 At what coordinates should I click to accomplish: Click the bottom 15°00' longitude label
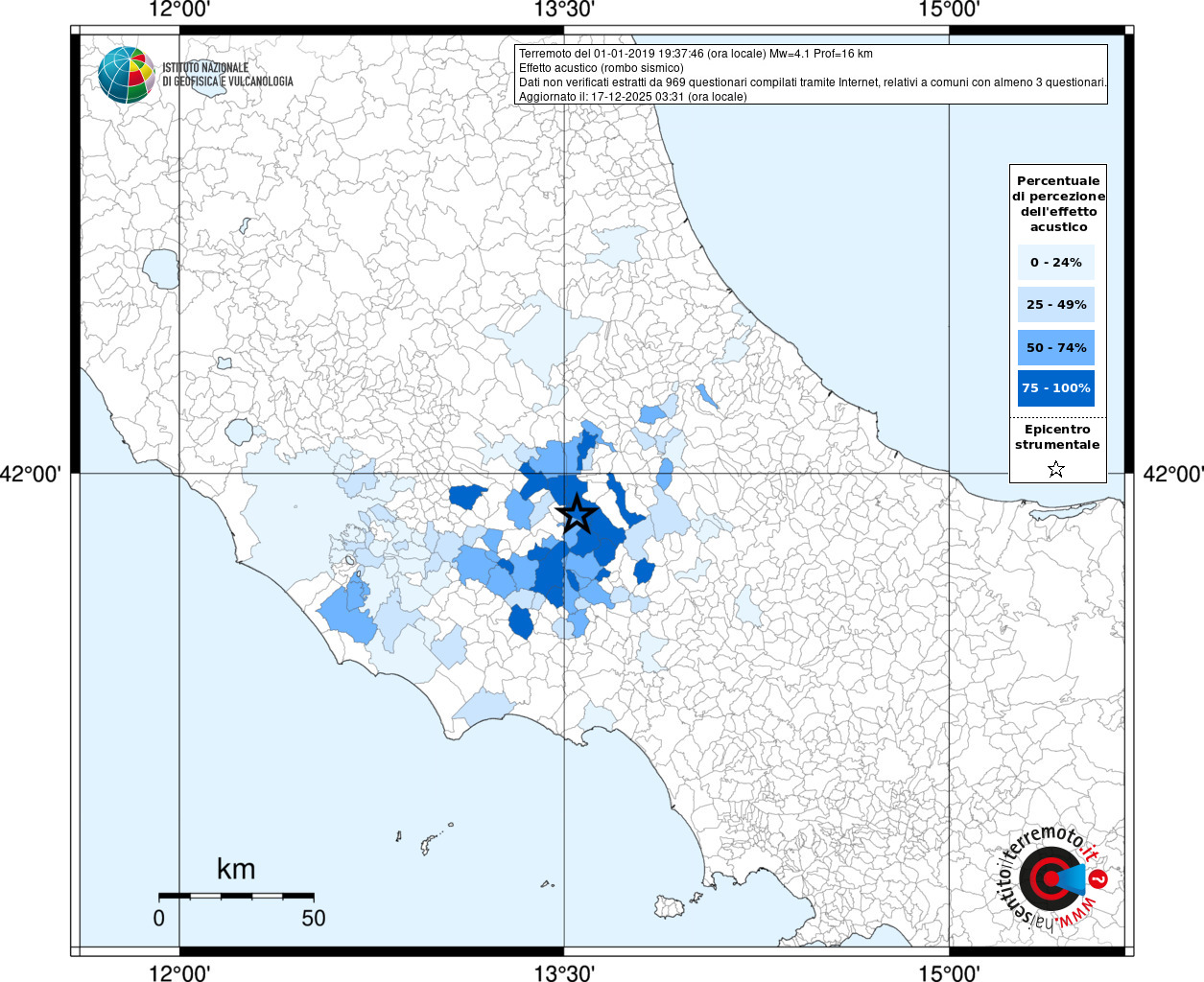(949, 973)
